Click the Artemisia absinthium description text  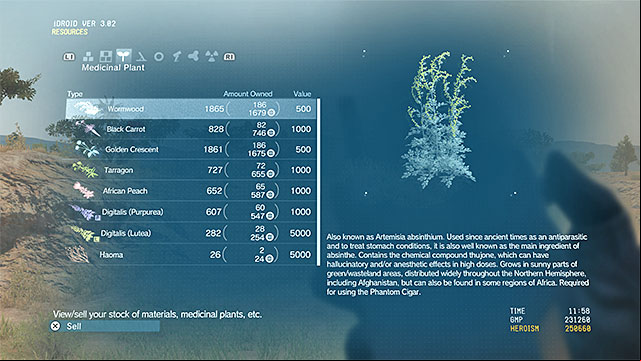(x=458, y=265)
